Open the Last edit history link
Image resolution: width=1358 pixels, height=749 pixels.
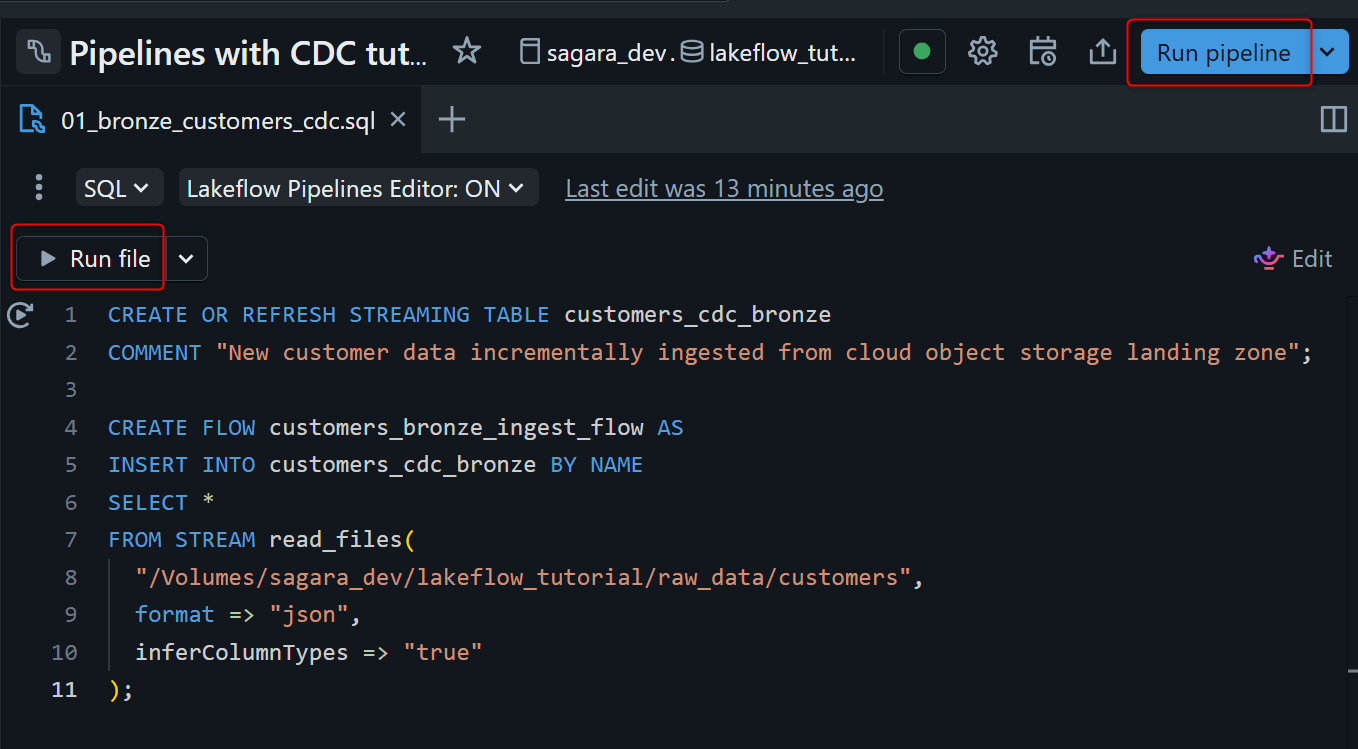coord(724,188)
